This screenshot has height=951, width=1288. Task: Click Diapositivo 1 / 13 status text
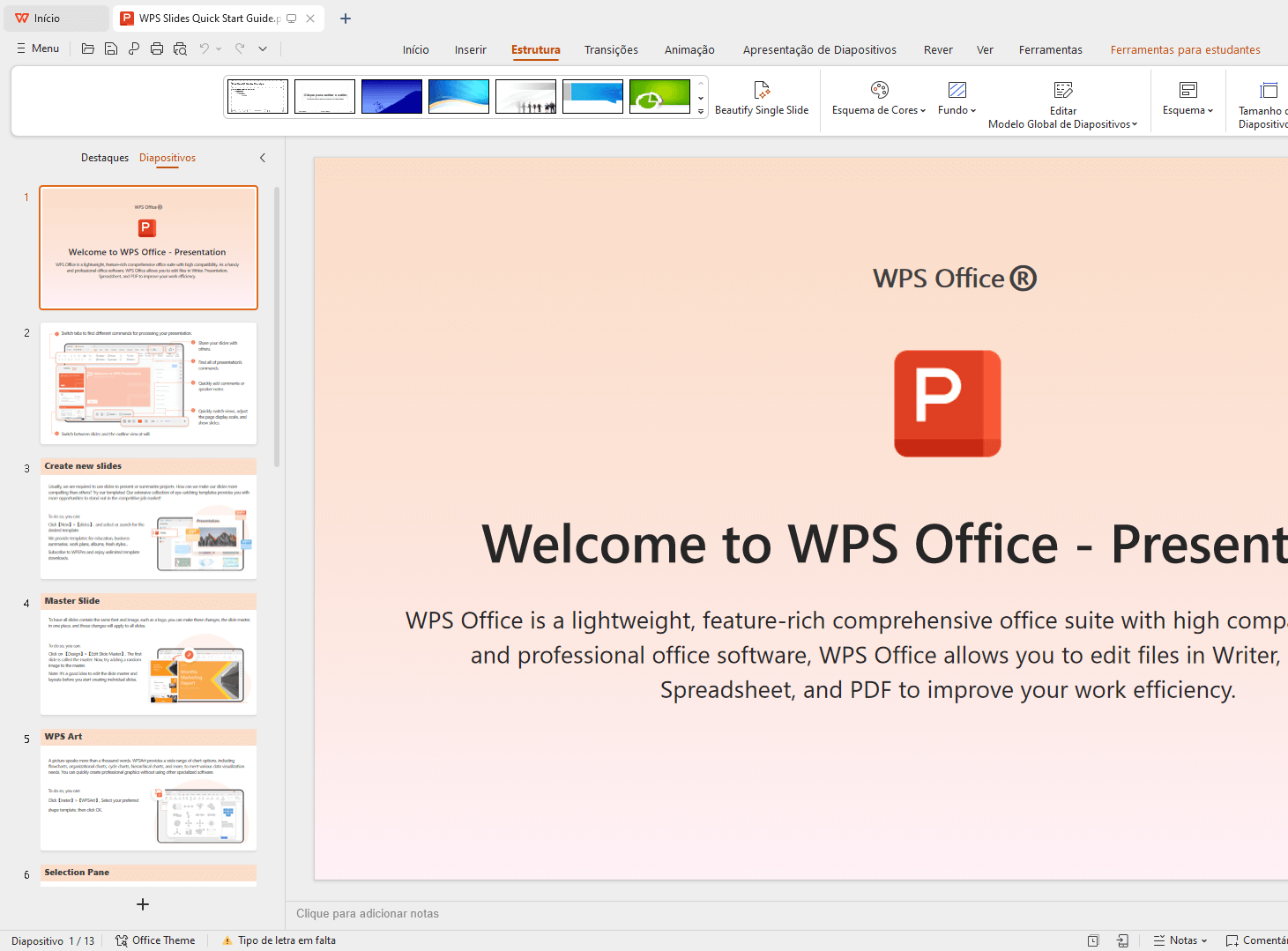click(x=53, y=940)
